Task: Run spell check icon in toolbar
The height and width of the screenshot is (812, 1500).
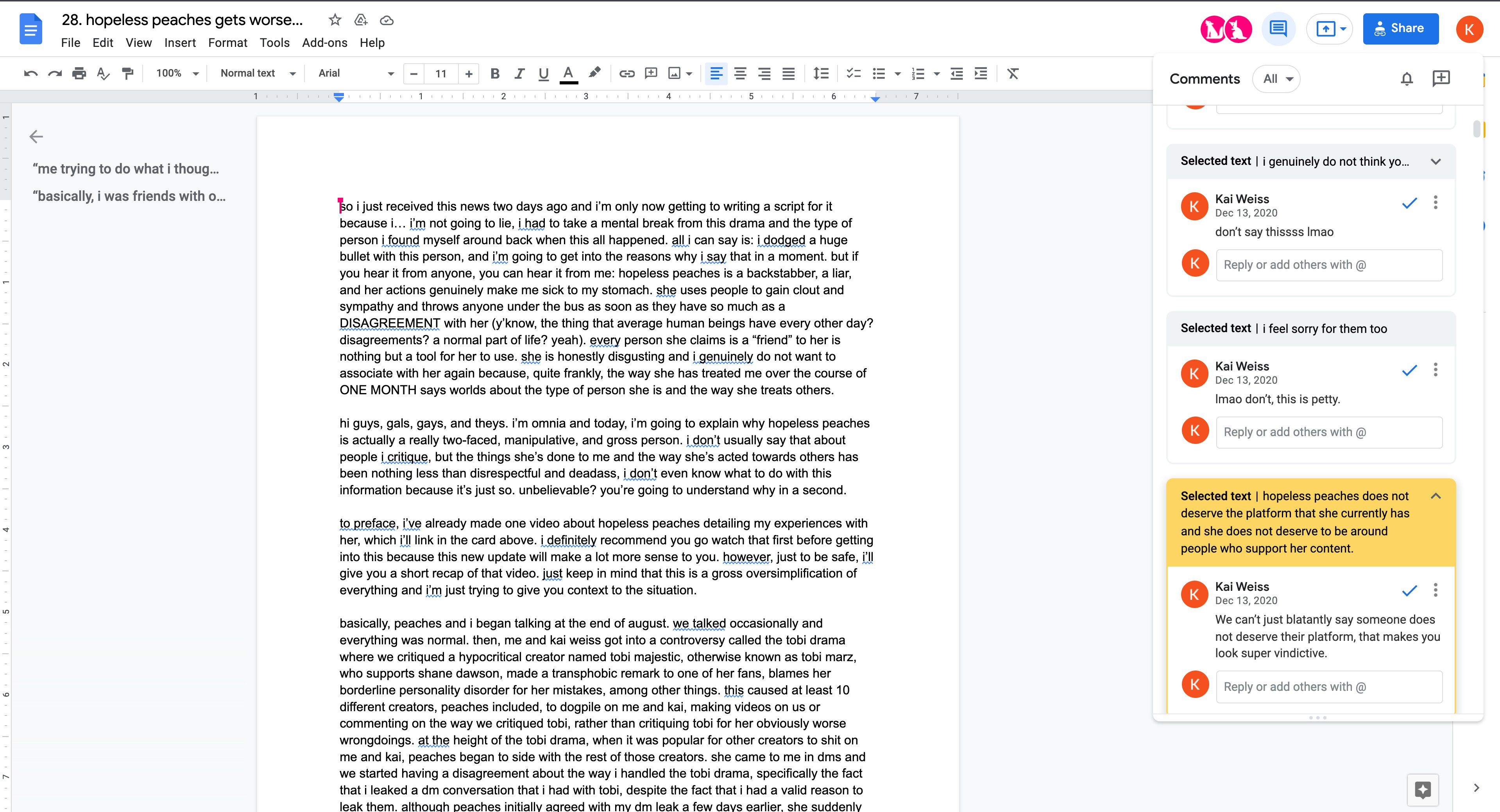Action: [103, 73]
